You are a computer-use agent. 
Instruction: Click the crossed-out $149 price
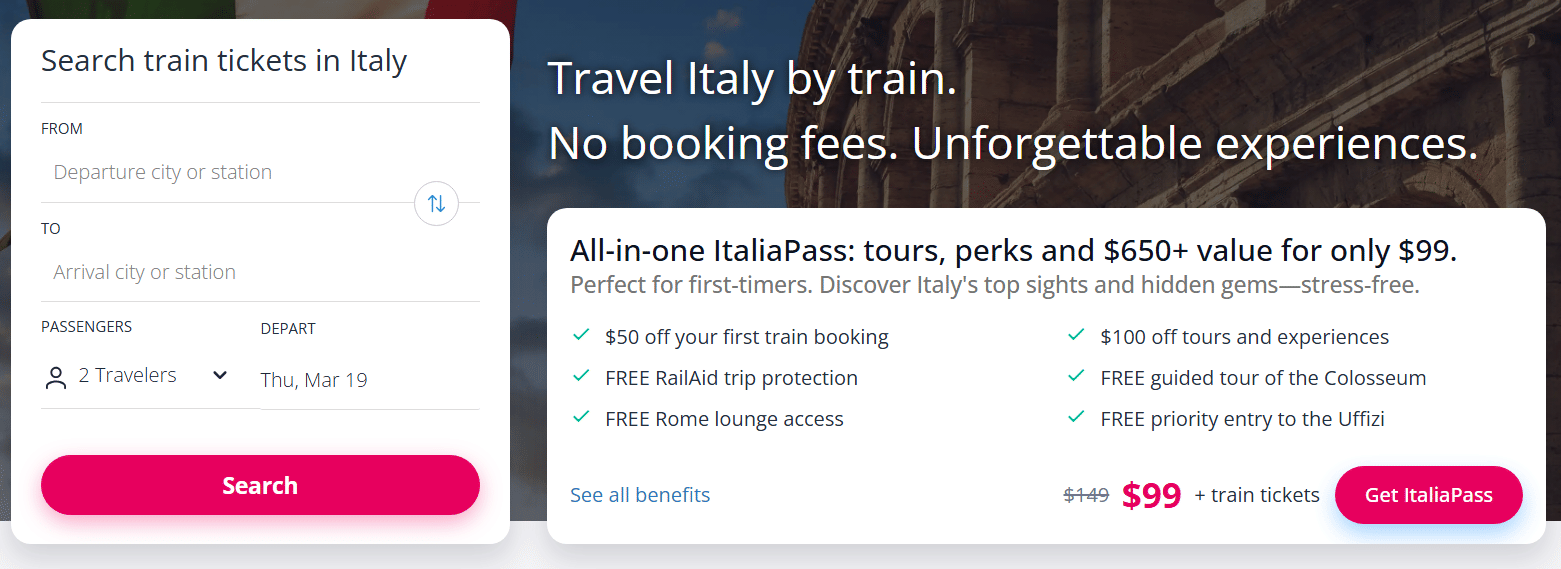(1086, 494)
